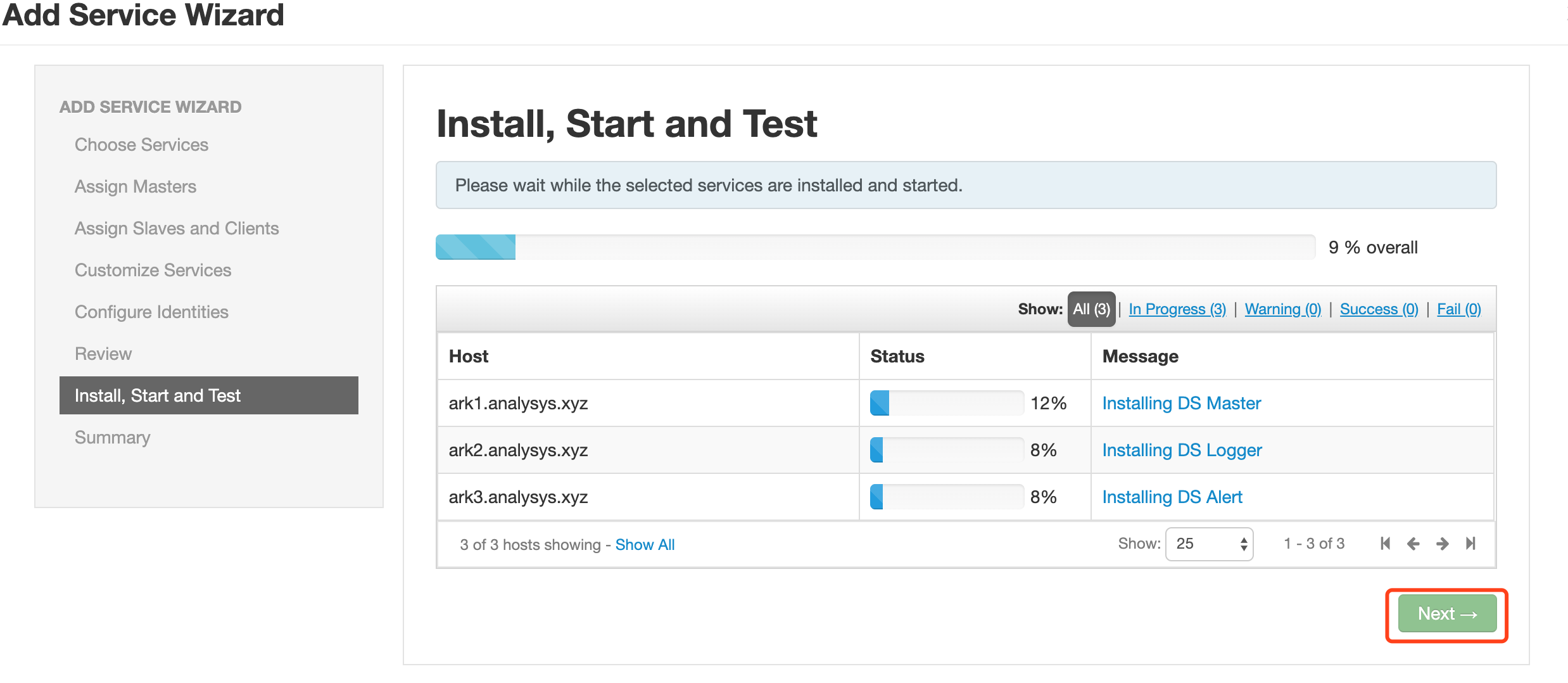The image size is (1568, 683).
Task: Click ark1.analysys.xyz progress bar
Action: coord(946,403)
